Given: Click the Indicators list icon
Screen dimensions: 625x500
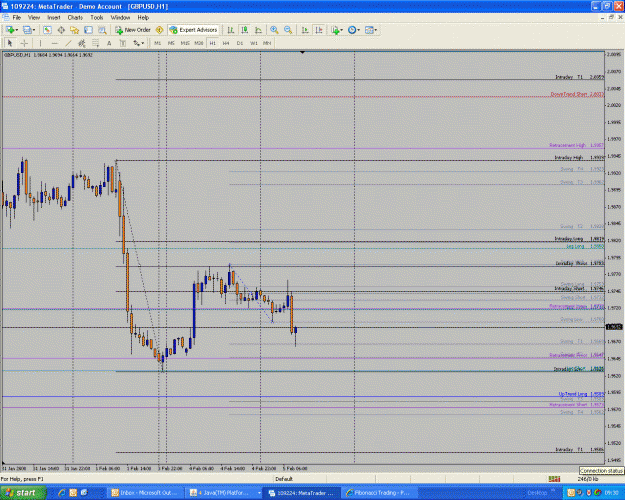Looking at the screenshot, I should pyautogui.click(x=335, y=30).
